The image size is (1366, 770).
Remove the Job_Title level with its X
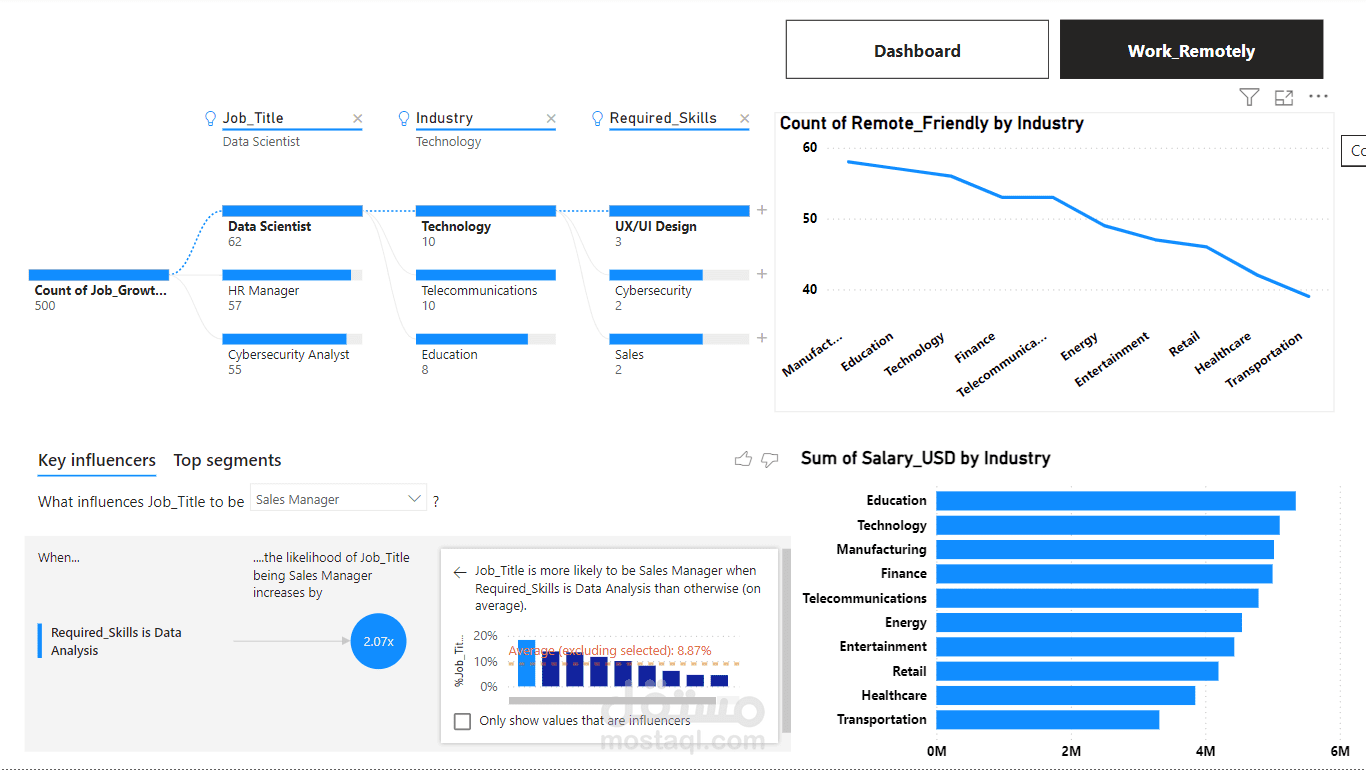pos(357,119)
